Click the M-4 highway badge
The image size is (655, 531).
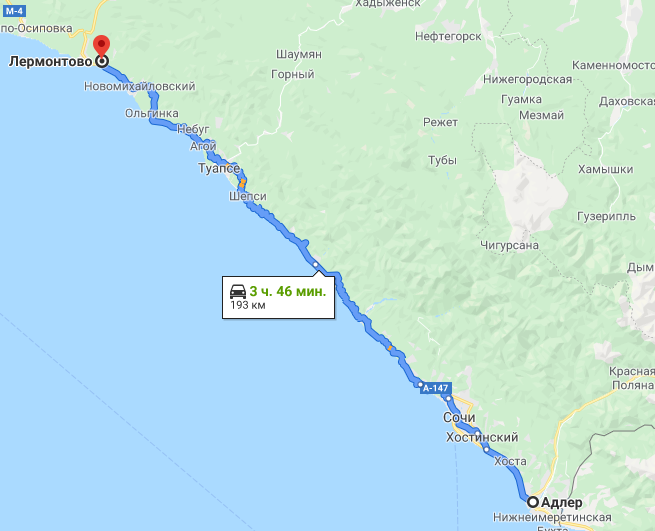(x=14, y=11)
